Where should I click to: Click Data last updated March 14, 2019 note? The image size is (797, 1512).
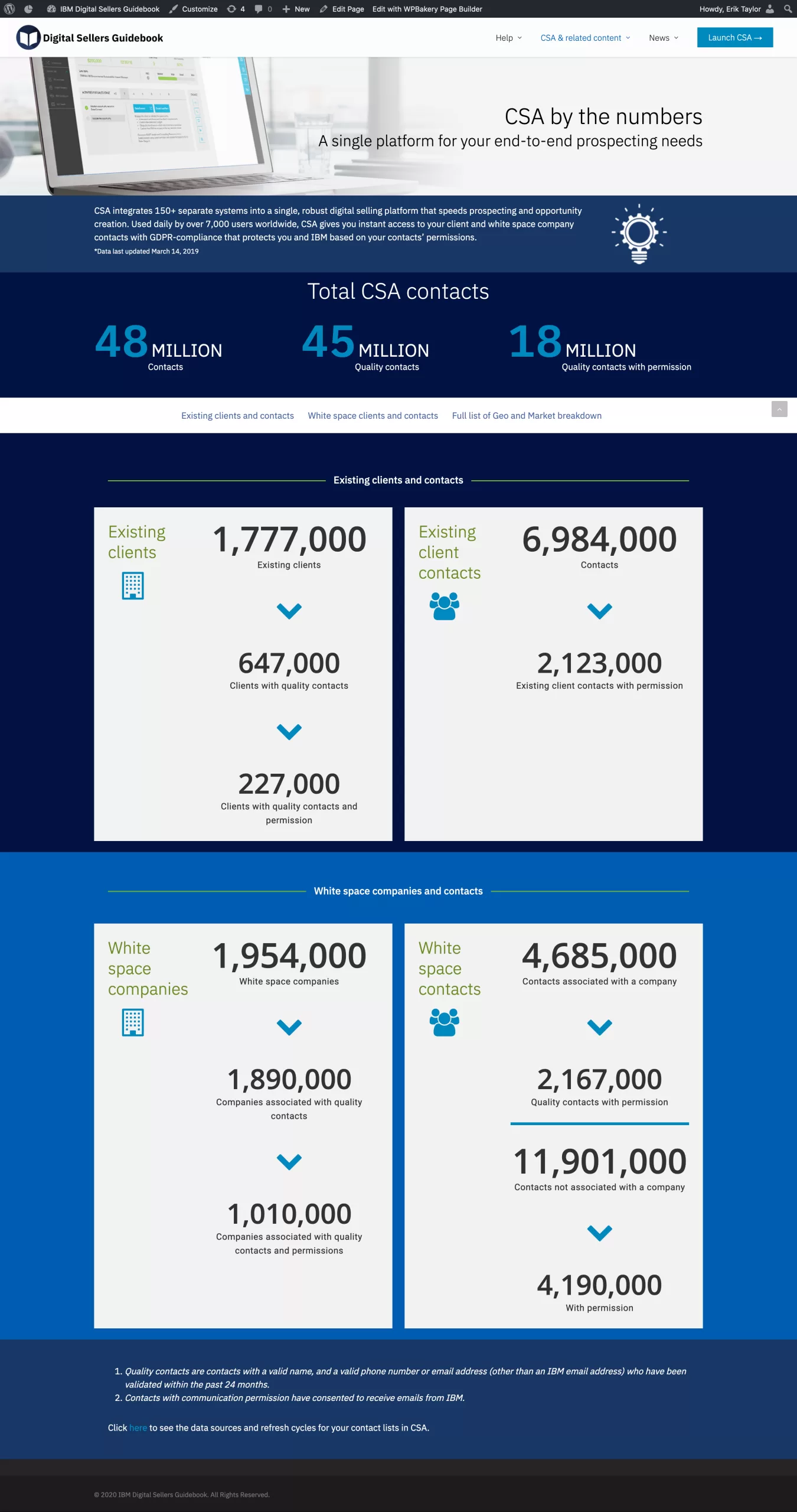(x=146, y=251)
